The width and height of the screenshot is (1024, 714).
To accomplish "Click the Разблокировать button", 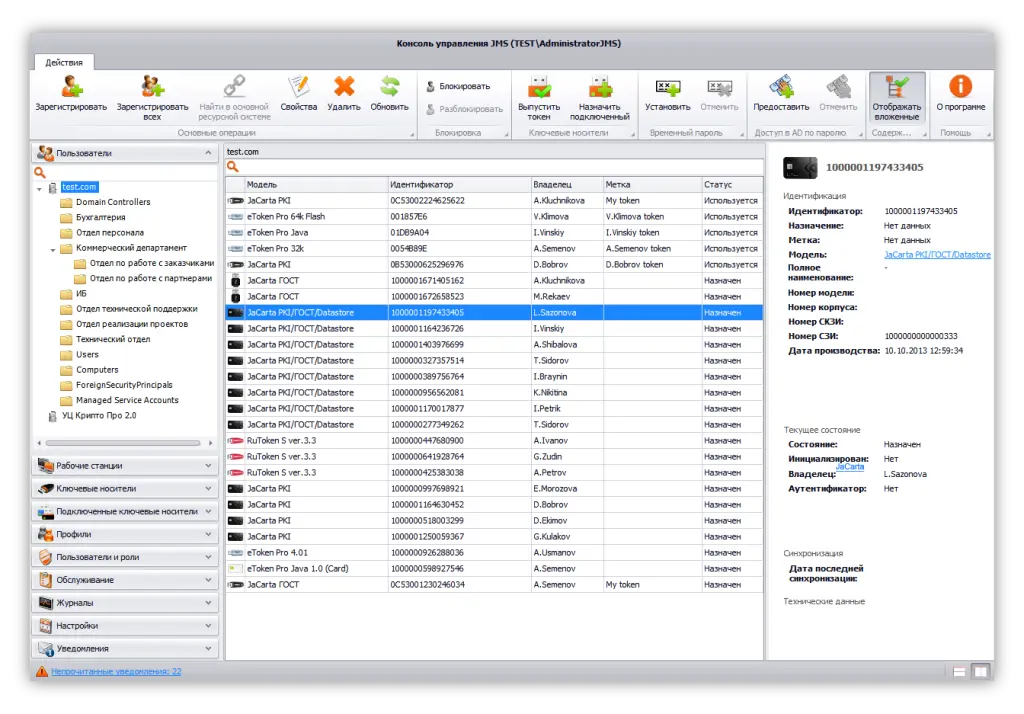I will [464, 109].
